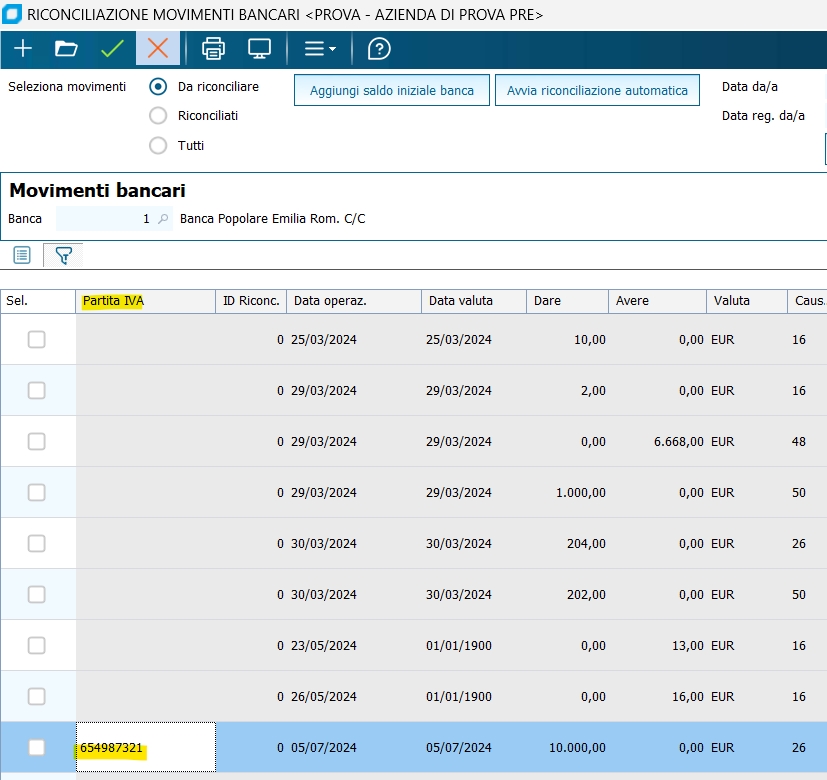
Task: Open the folder icon in toolbar
Action: coord(66,48)
